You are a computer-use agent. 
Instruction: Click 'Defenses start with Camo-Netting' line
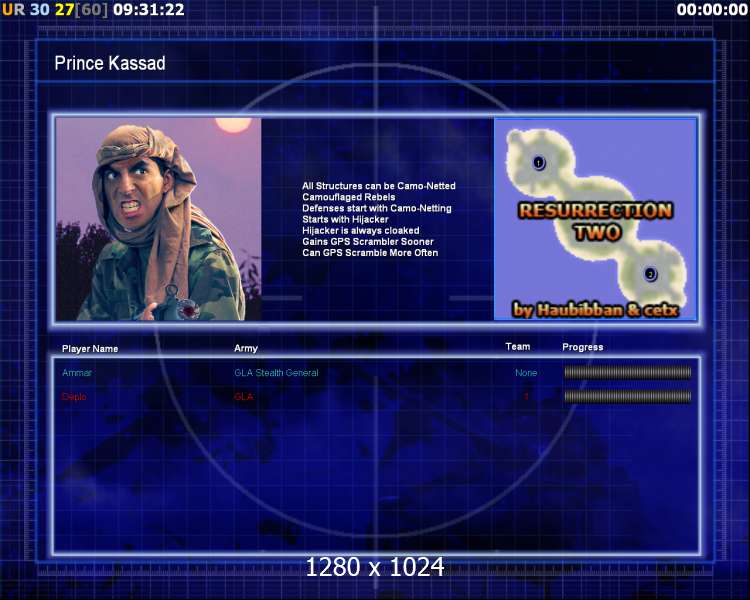(x=377, y=208)
